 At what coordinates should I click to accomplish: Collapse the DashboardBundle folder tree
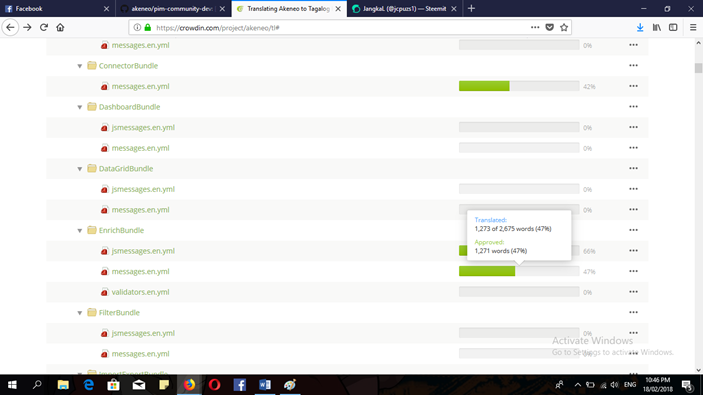pos(80,107)
